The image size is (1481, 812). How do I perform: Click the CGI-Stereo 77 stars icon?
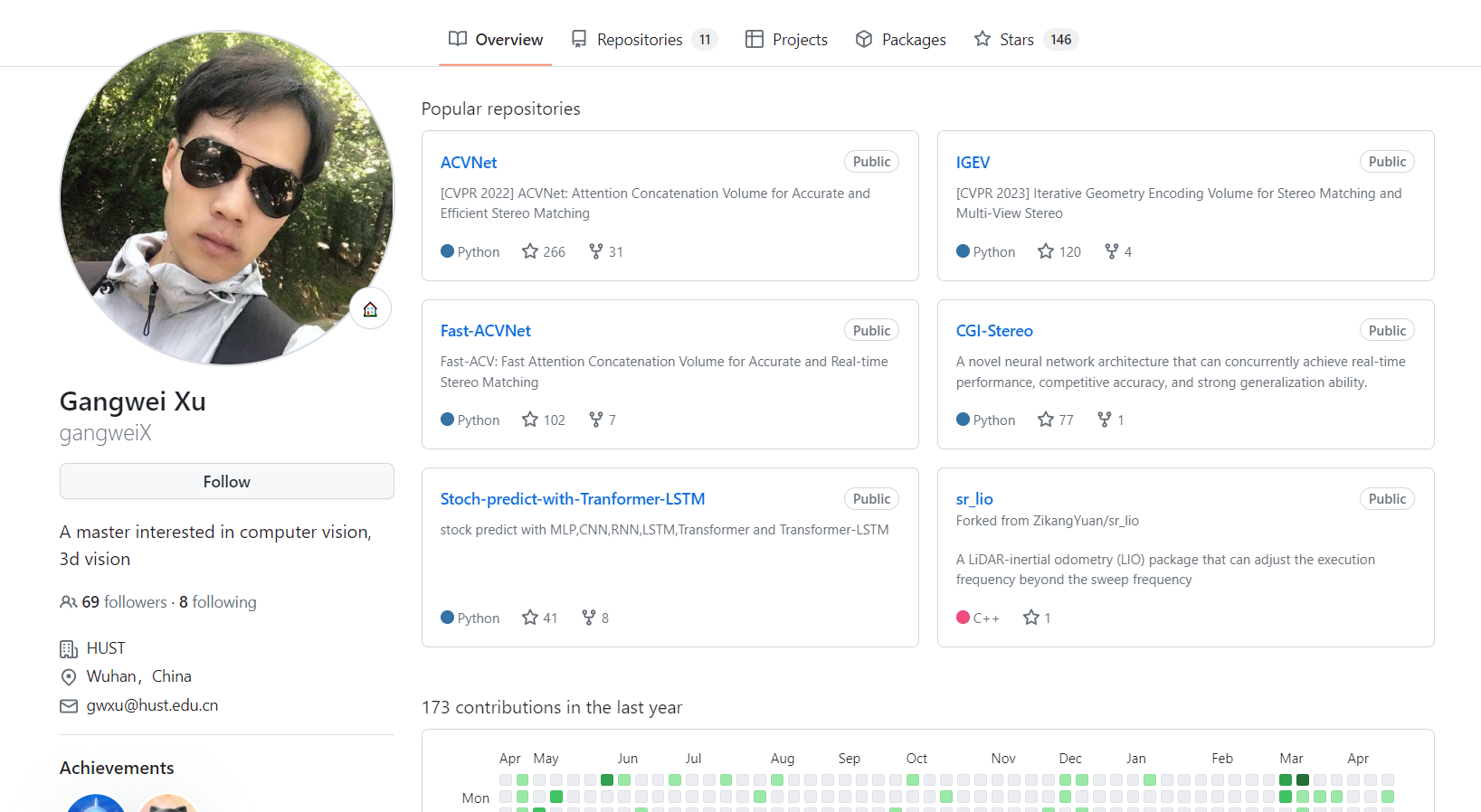1046,420
